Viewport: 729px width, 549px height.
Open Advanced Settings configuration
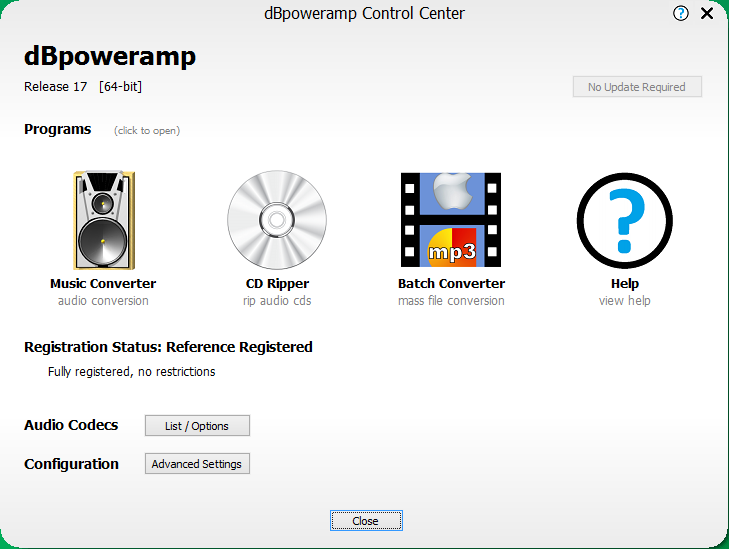[197, 464]
